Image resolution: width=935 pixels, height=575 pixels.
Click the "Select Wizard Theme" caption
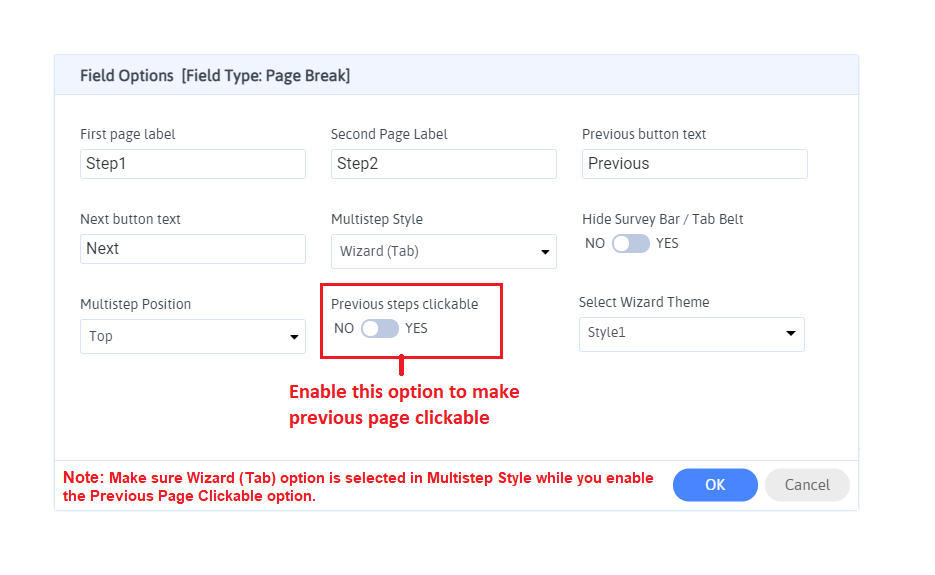644,302
